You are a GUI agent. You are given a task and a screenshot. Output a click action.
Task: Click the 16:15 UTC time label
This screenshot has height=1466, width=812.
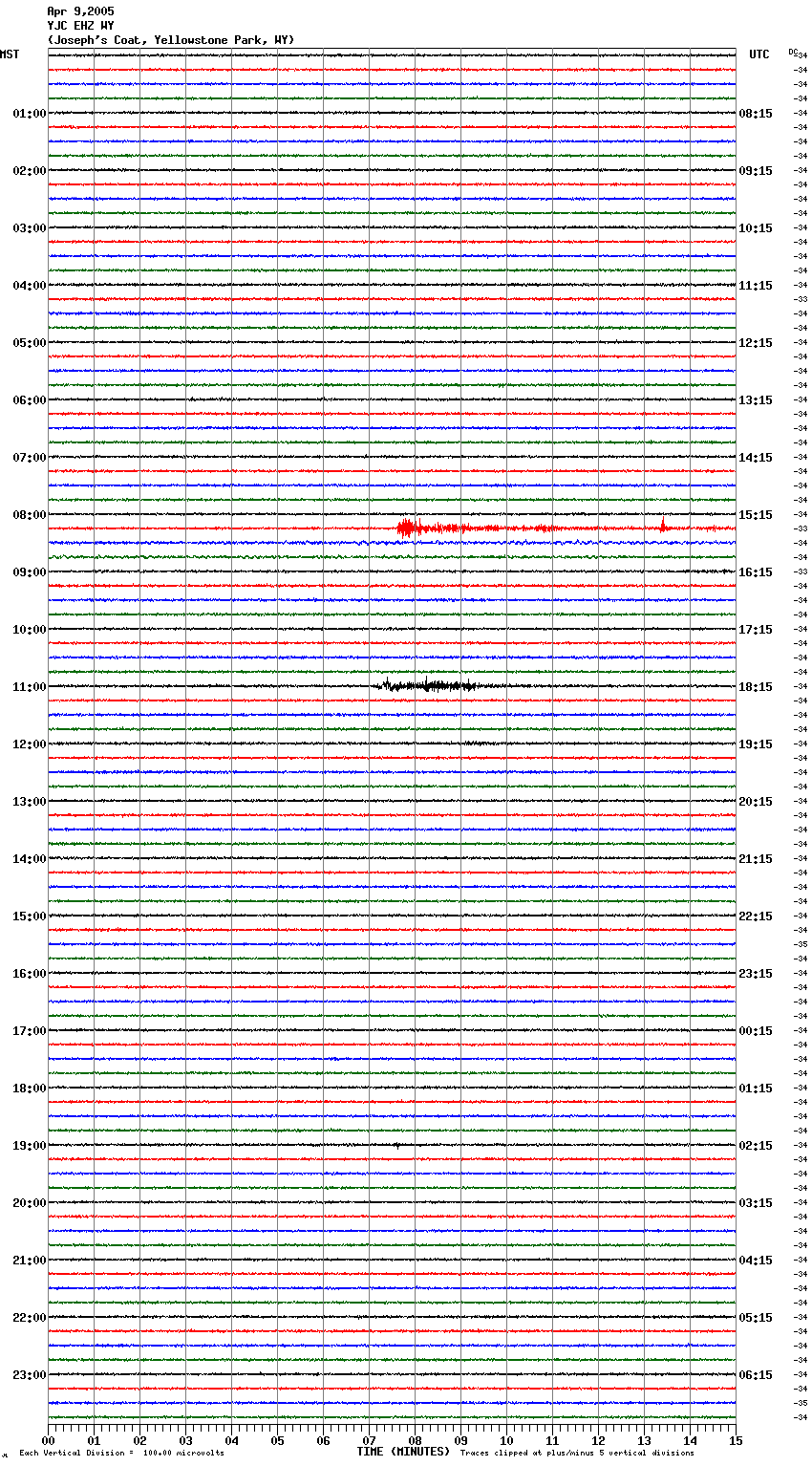click(x=756, y=572)
